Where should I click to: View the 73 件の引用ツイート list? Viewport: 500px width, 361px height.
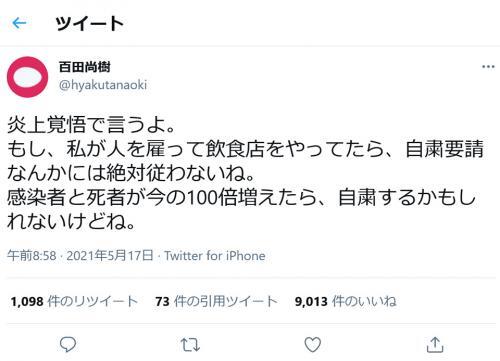pos(216,301)
